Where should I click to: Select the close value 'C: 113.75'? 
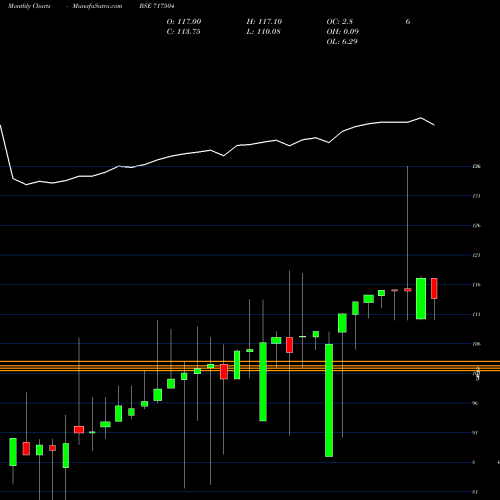pos(183,32)
